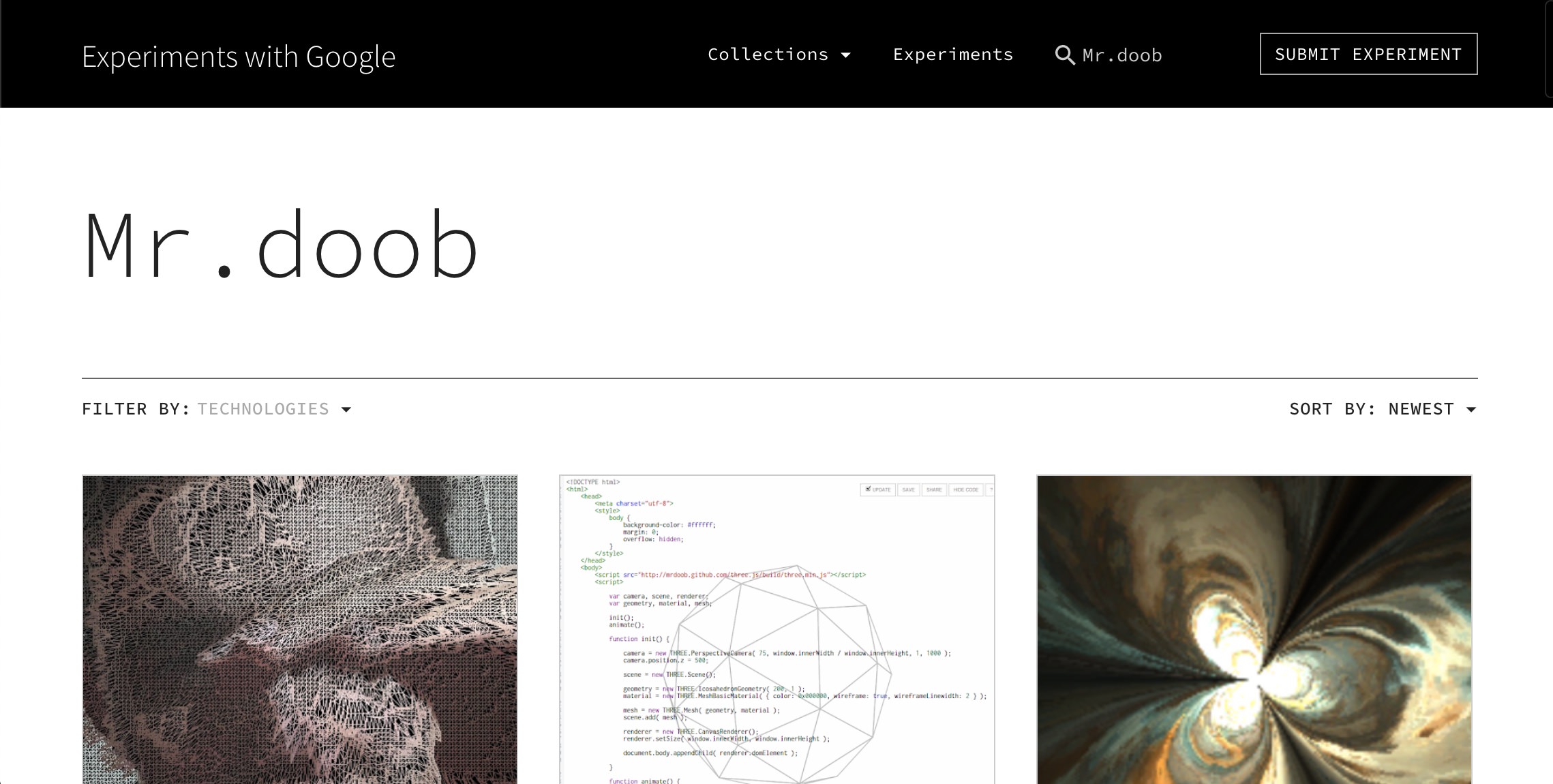Select the Experiments menu item
The image size is (1553, 784).
click(x=952, y=54)
